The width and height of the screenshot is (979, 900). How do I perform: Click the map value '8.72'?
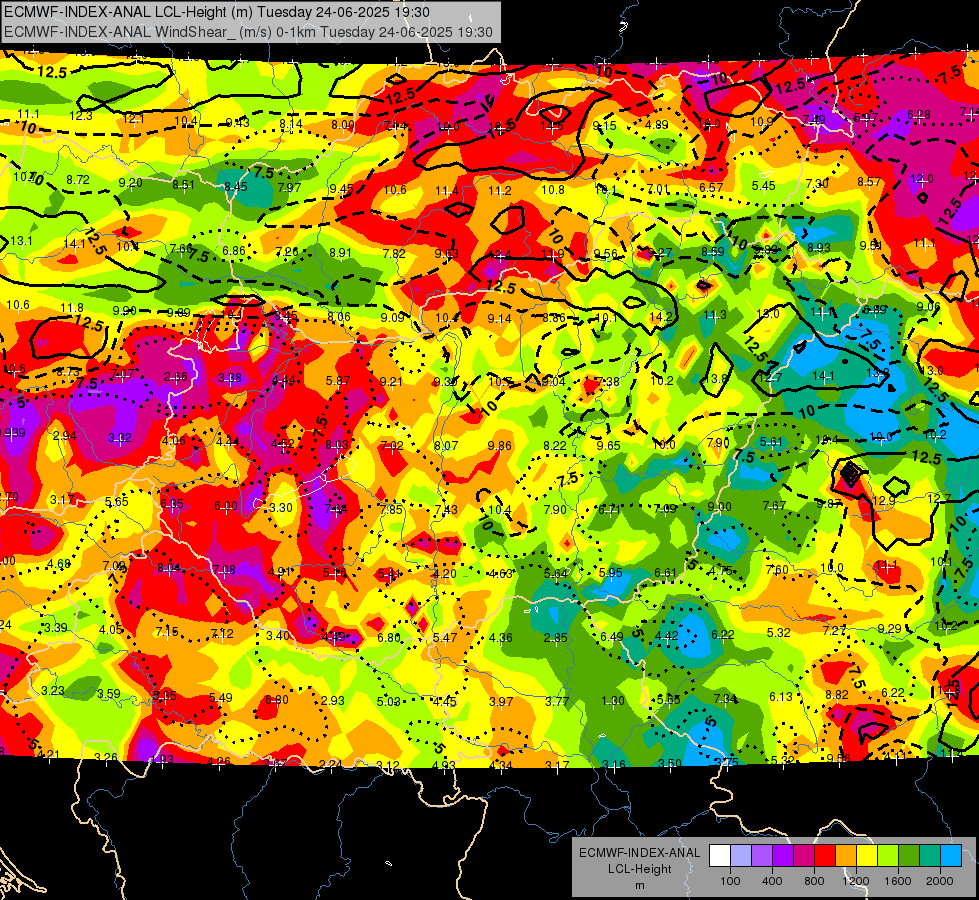click(78, 180)
